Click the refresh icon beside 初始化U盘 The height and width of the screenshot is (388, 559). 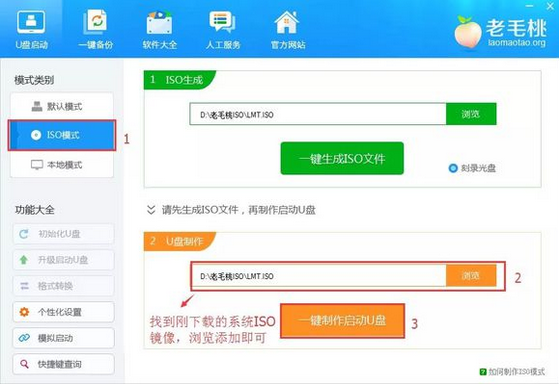tap(24, 234)
